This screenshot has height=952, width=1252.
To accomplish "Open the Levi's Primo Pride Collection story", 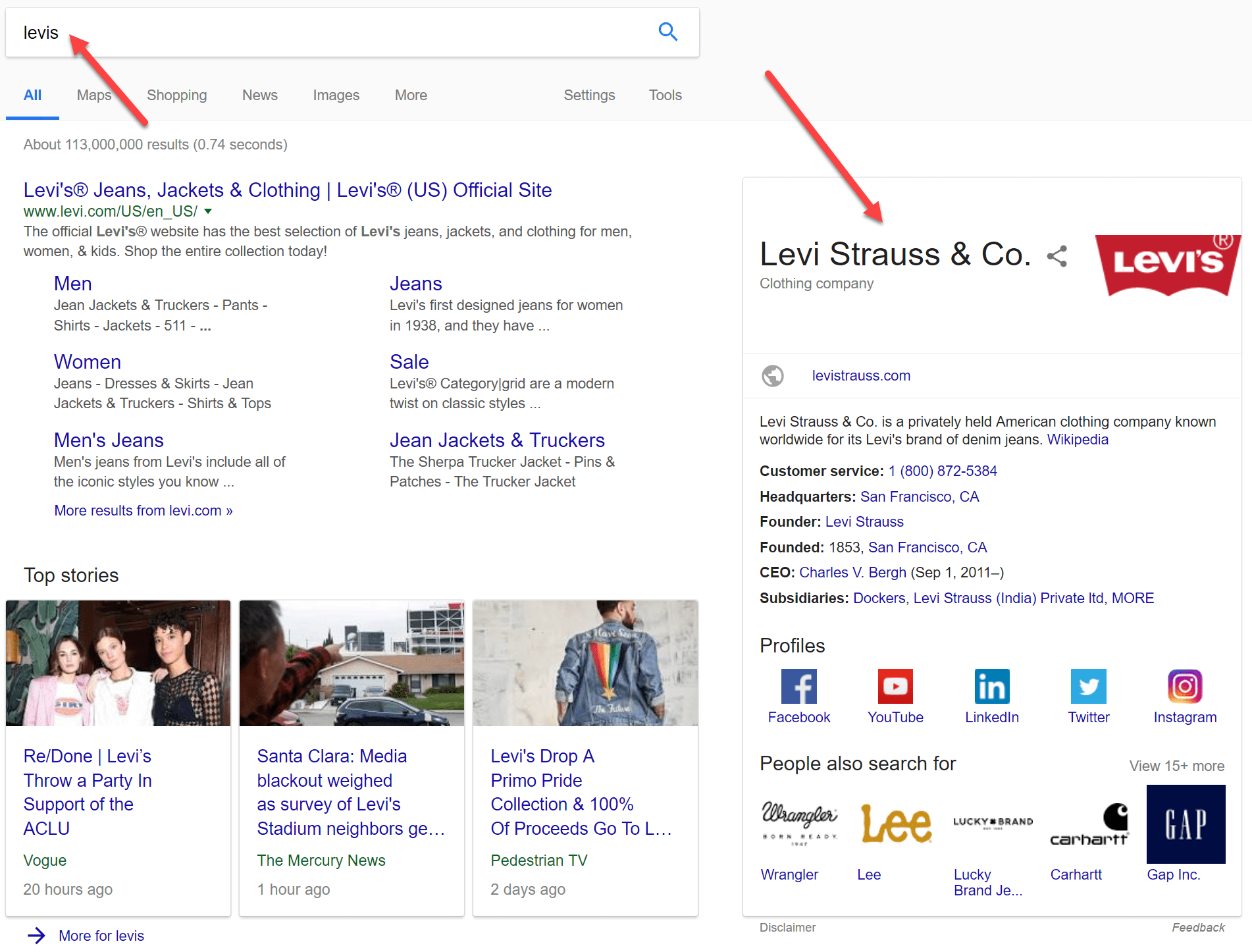I will [581, 792].
